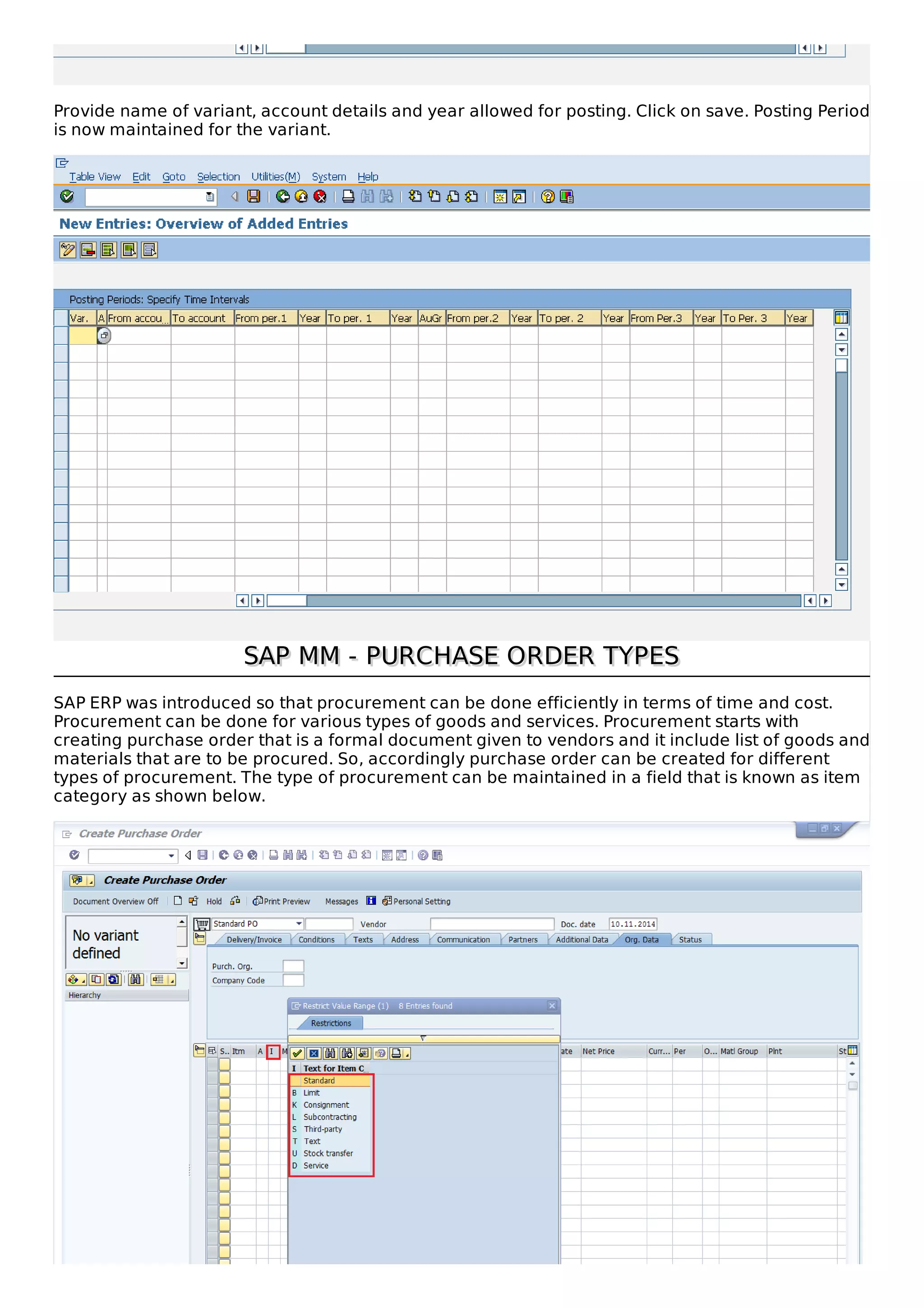Expand the restrictions area triangle in Restrict Value Range
Viewport: 924px width, 1308px height.
coord(423,1038)
